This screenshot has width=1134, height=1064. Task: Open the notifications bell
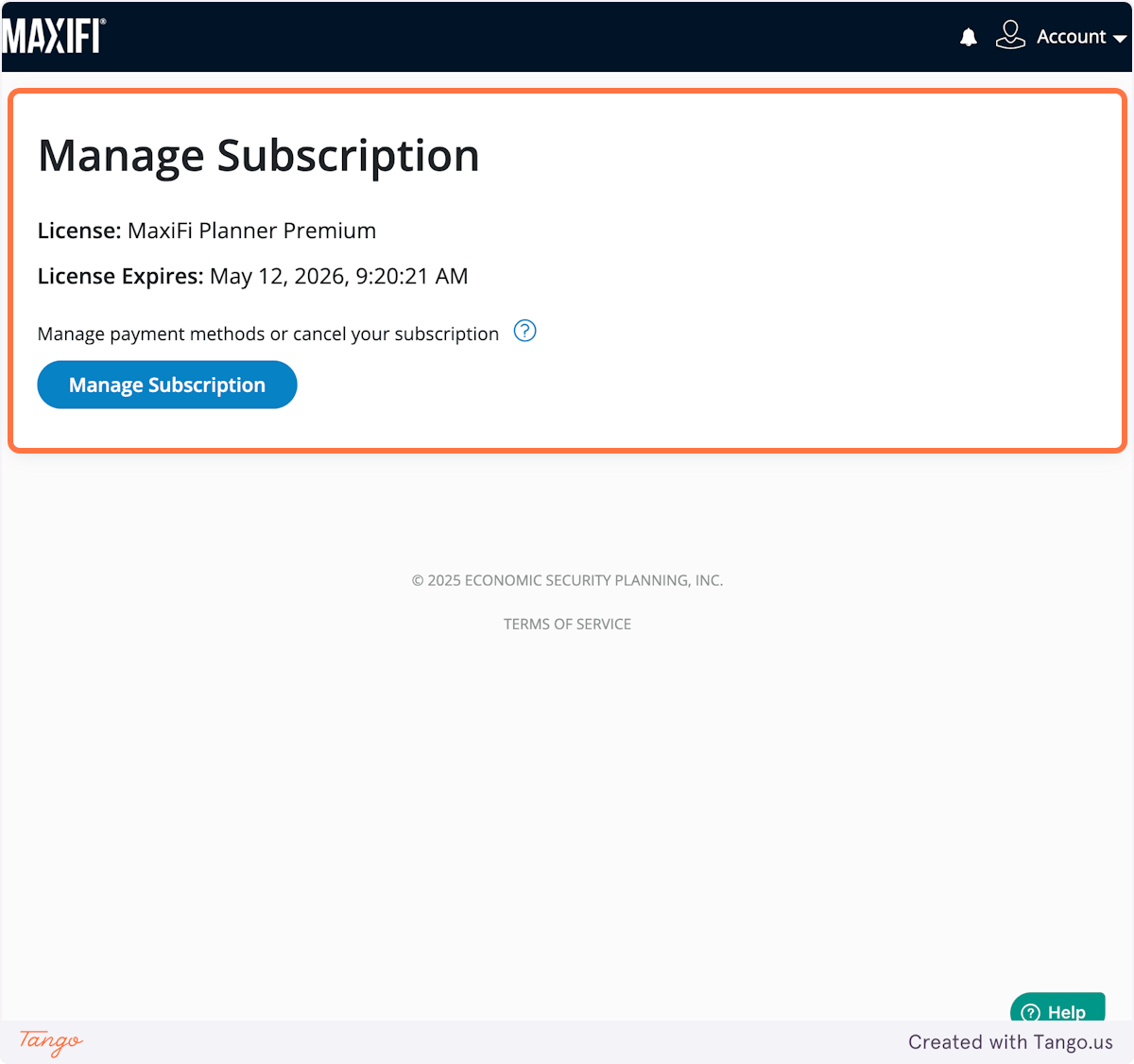point(968,37)
